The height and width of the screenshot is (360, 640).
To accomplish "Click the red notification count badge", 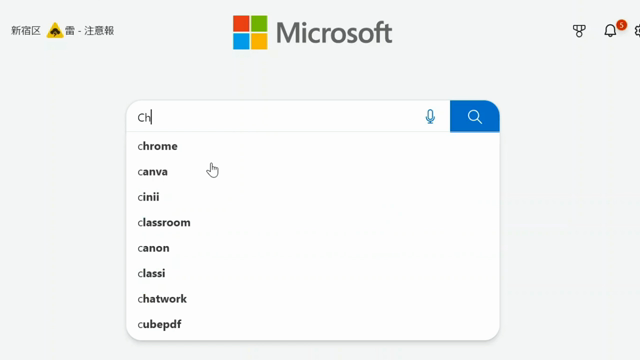I will click(621, 25).
